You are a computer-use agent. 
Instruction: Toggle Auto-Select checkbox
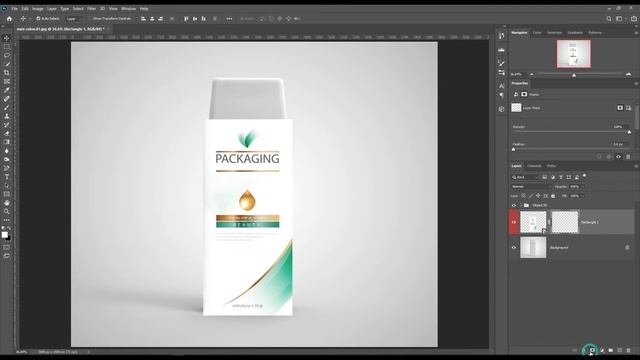tap(38, 19)
